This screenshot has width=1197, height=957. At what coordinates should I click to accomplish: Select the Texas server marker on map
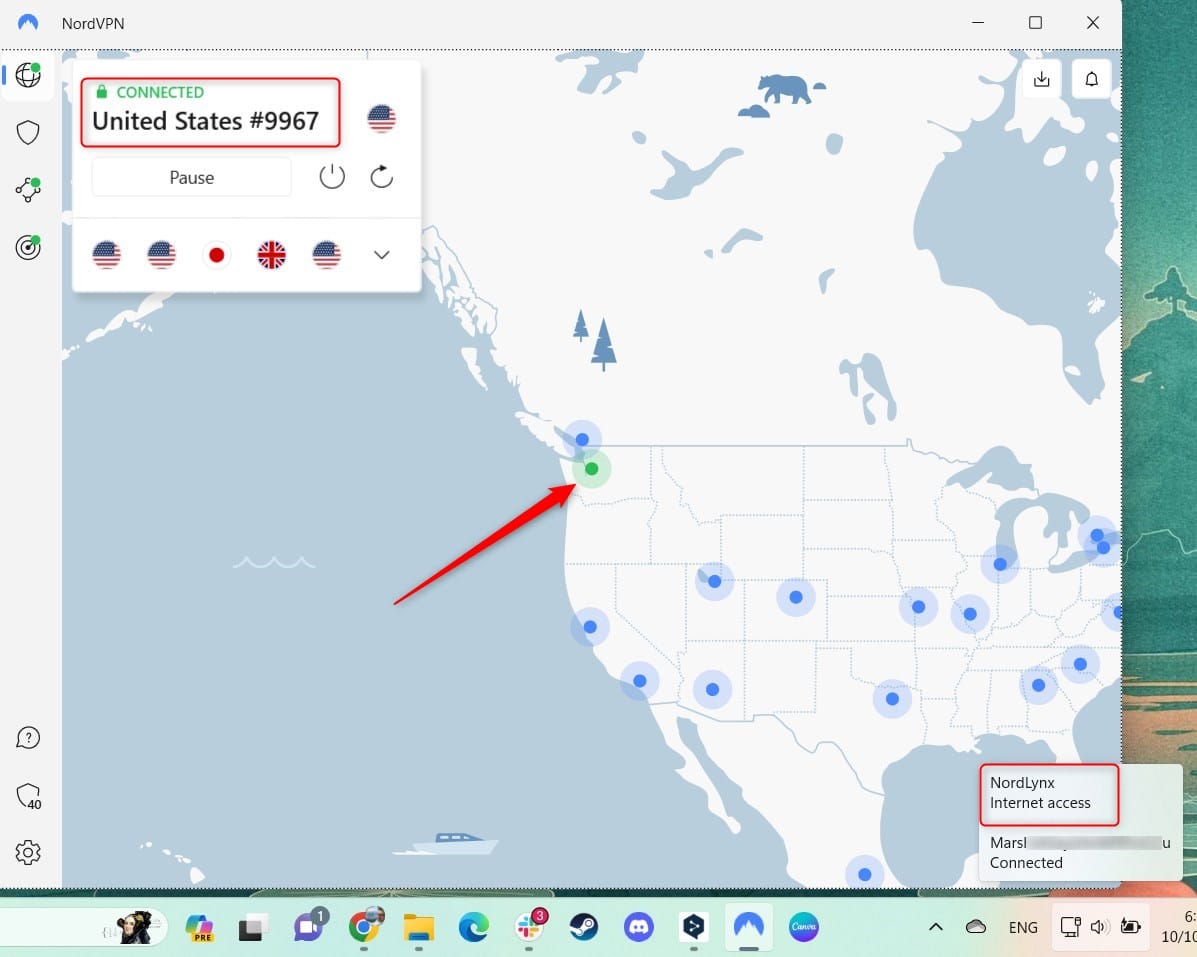(892, 698)
